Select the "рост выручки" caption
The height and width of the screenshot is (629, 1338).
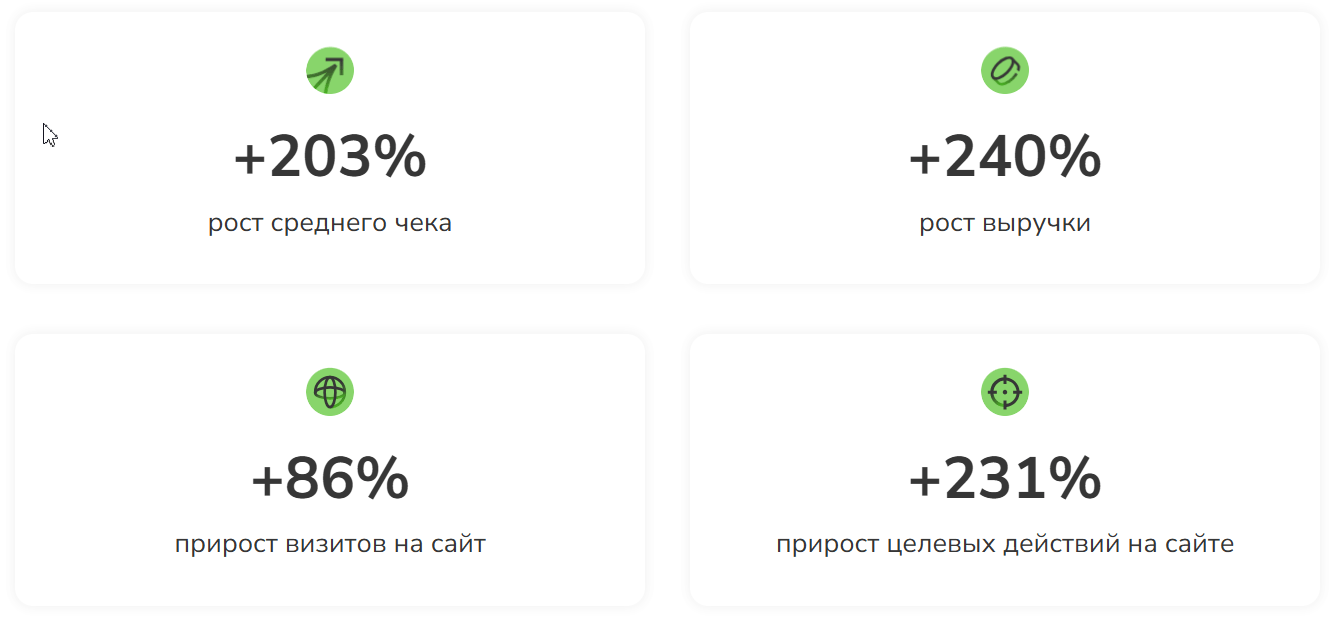tap(1005, 223)
